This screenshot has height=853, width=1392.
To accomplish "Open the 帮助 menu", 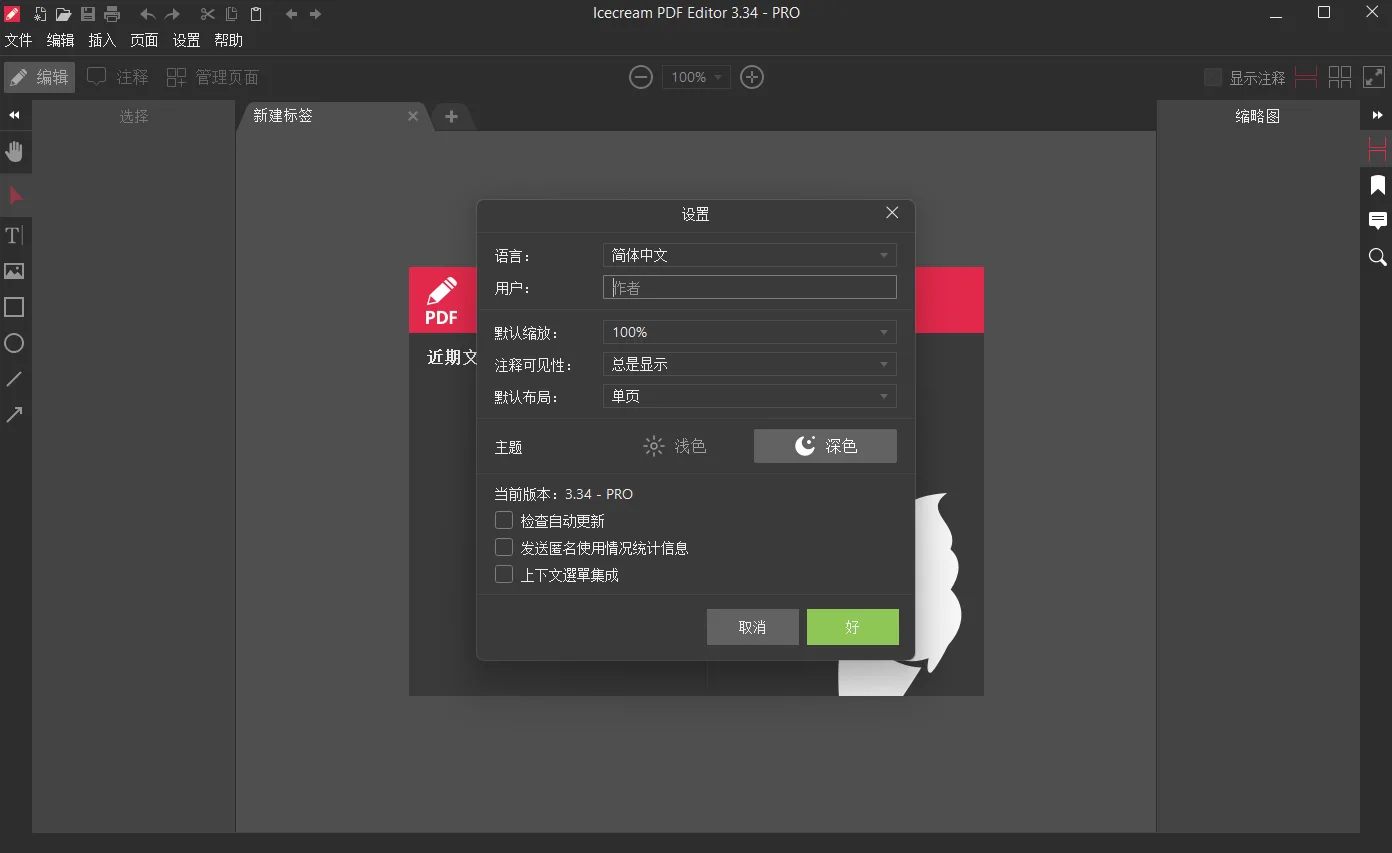I will (x=229, y=40).
